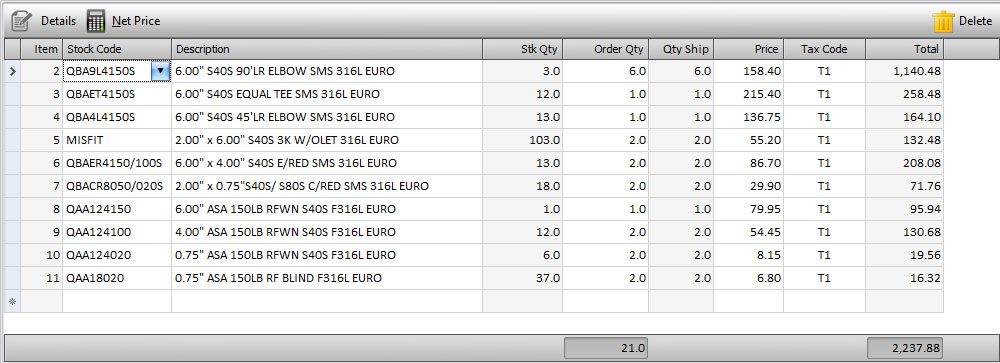
Task: Click the price cell 55.20
Action: click(748, 140)
